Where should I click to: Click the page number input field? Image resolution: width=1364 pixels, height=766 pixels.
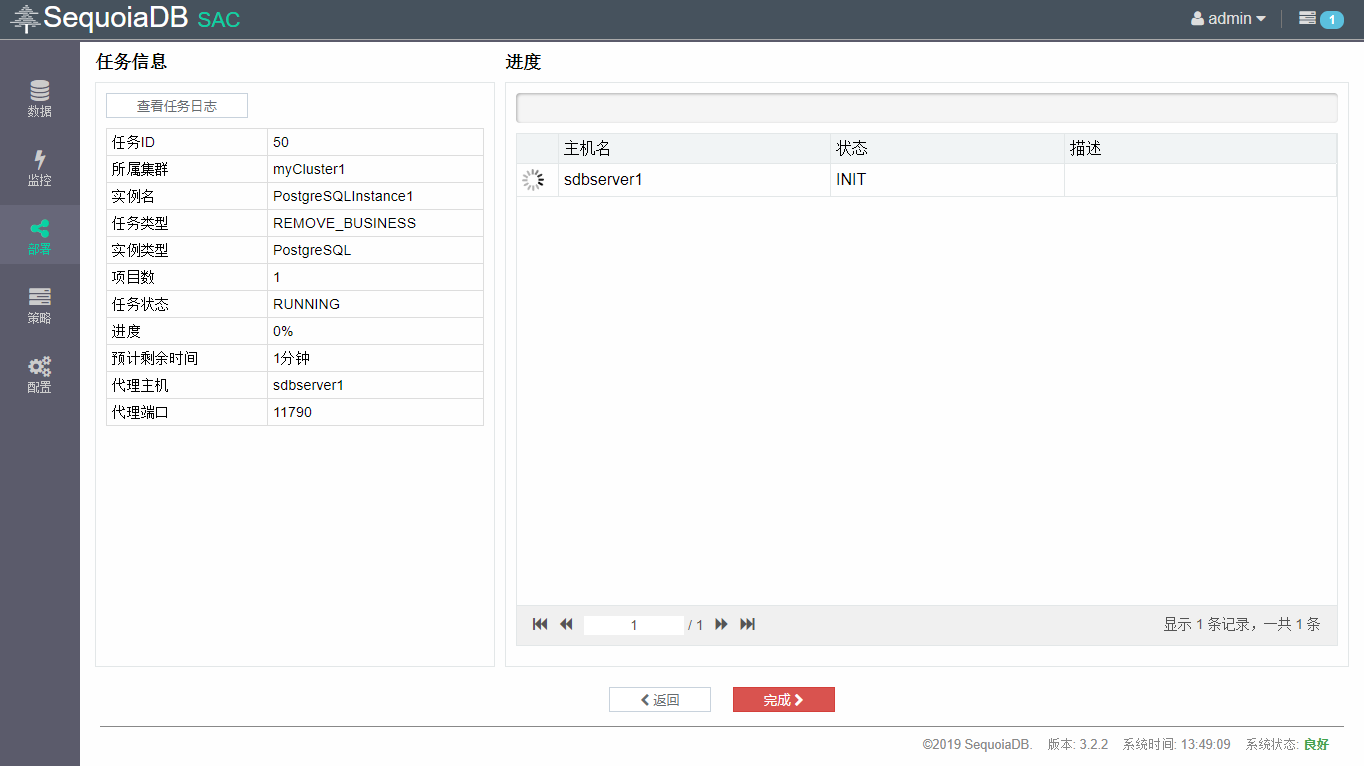click(x=634, y=625)
